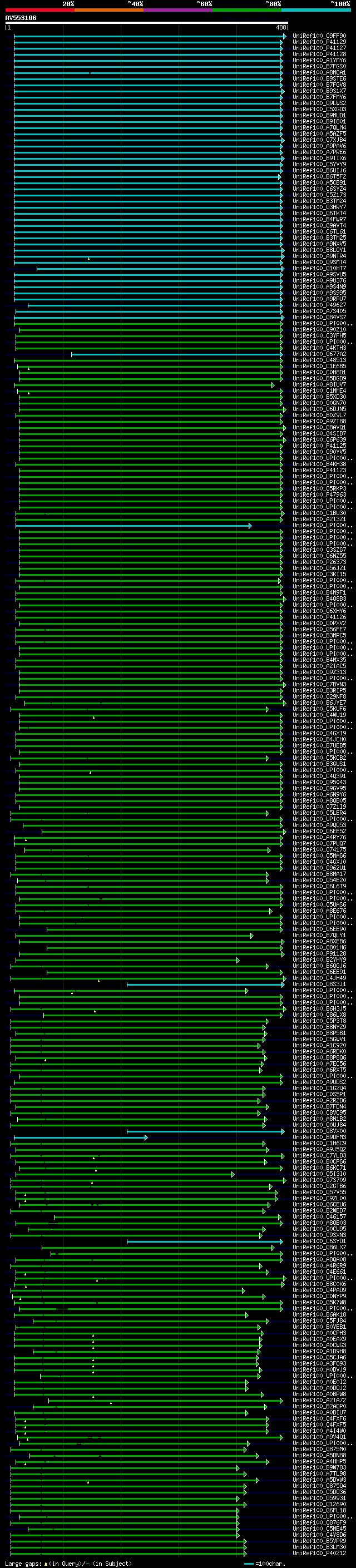Viewport: 356px width, 1568px height.
Task: Click hit label UniRef100_Q8VX00
Action: pyautogui.click(x=319, y=1131)
